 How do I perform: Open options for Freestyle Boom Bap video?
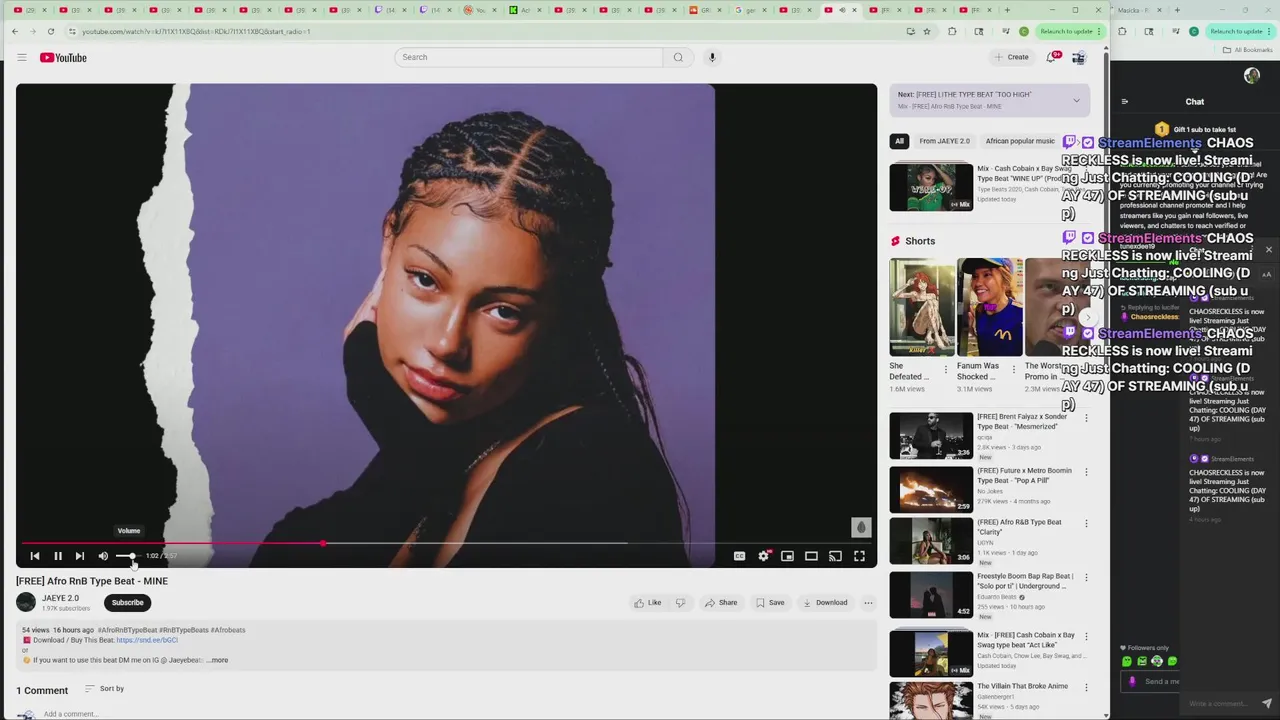pos(1086,578)
